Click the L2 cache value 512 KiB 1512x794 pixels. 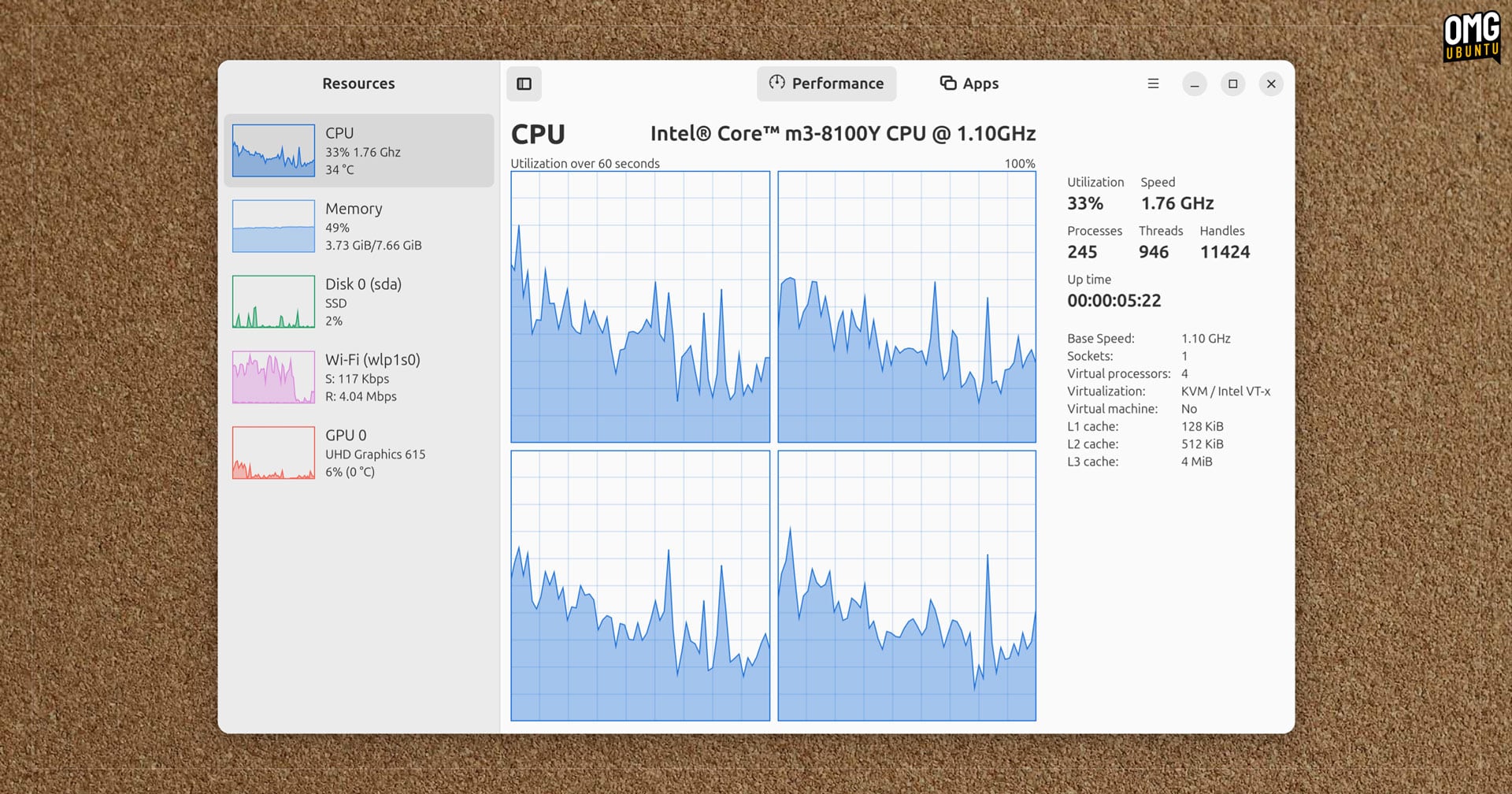click(x=1203, y=444)
